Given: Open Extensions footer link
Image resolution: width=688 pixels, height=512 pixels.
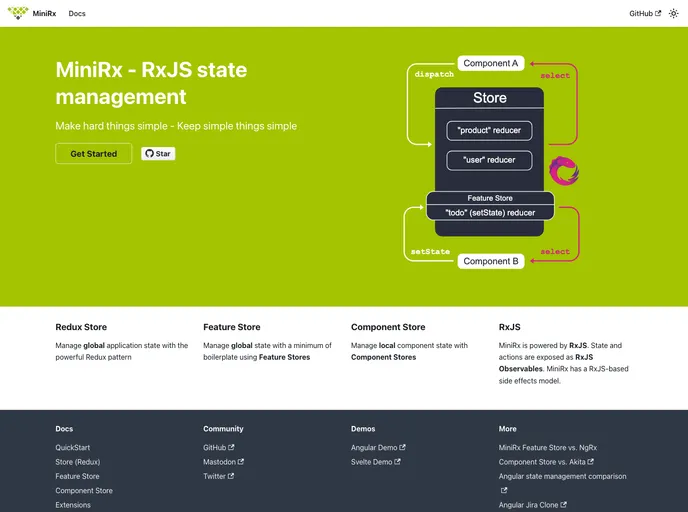Looking at the screenshot, I should click(73, 505).
